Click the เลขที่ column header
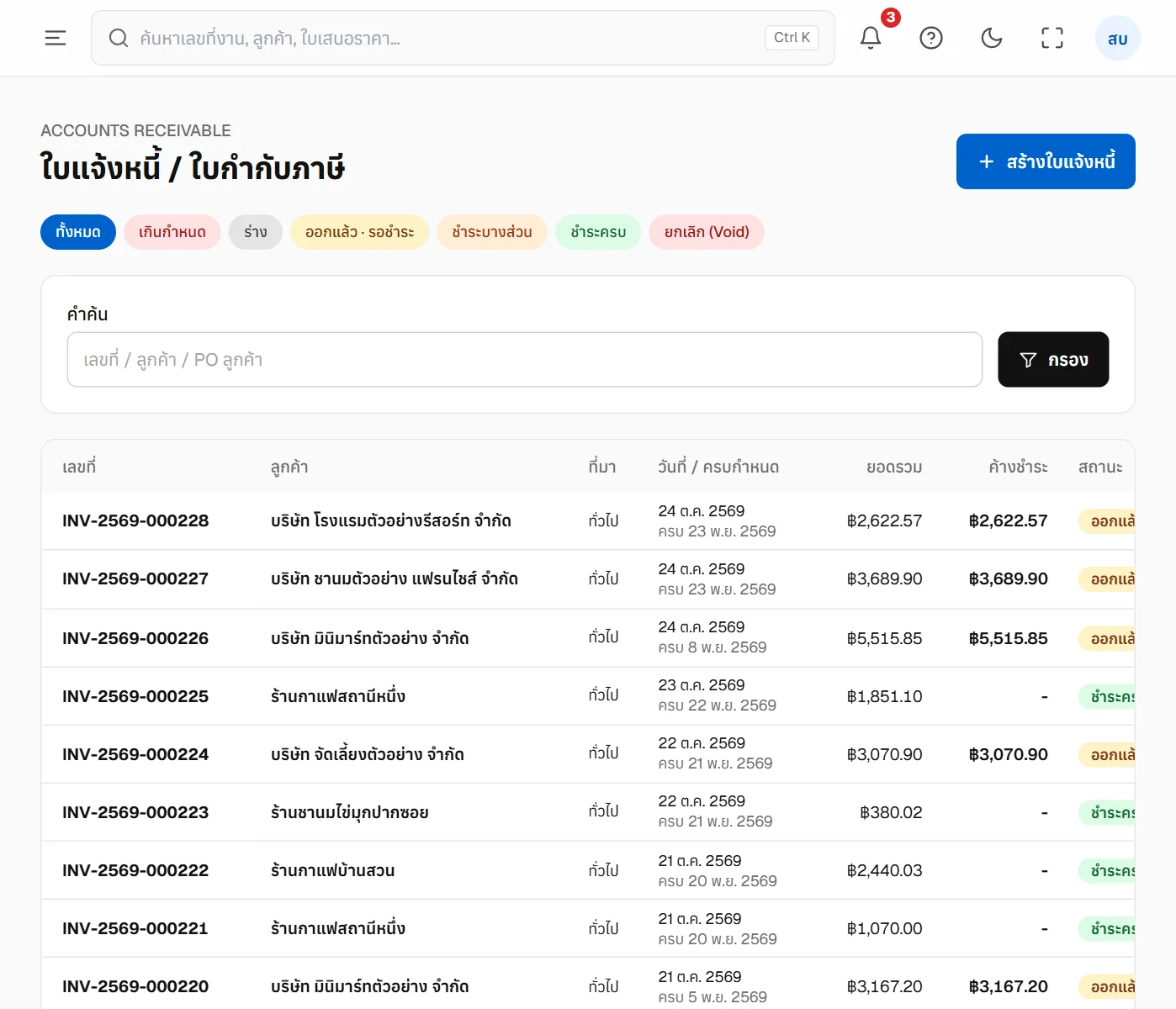Image resolution: width=1176 pixels, height=1009 pixels. pyautogui.click(x=79, y=467)
